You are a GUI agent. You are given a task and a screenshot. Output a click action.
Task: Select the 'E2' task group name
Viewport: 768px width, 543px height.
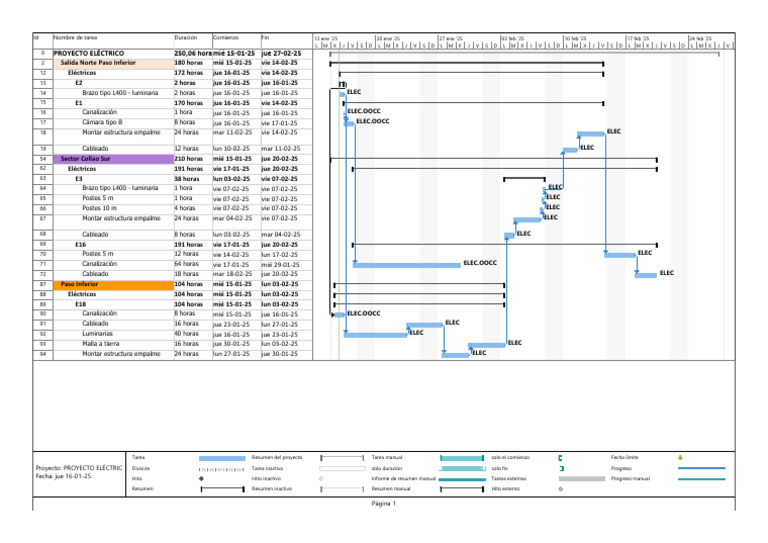coord(79,83)
